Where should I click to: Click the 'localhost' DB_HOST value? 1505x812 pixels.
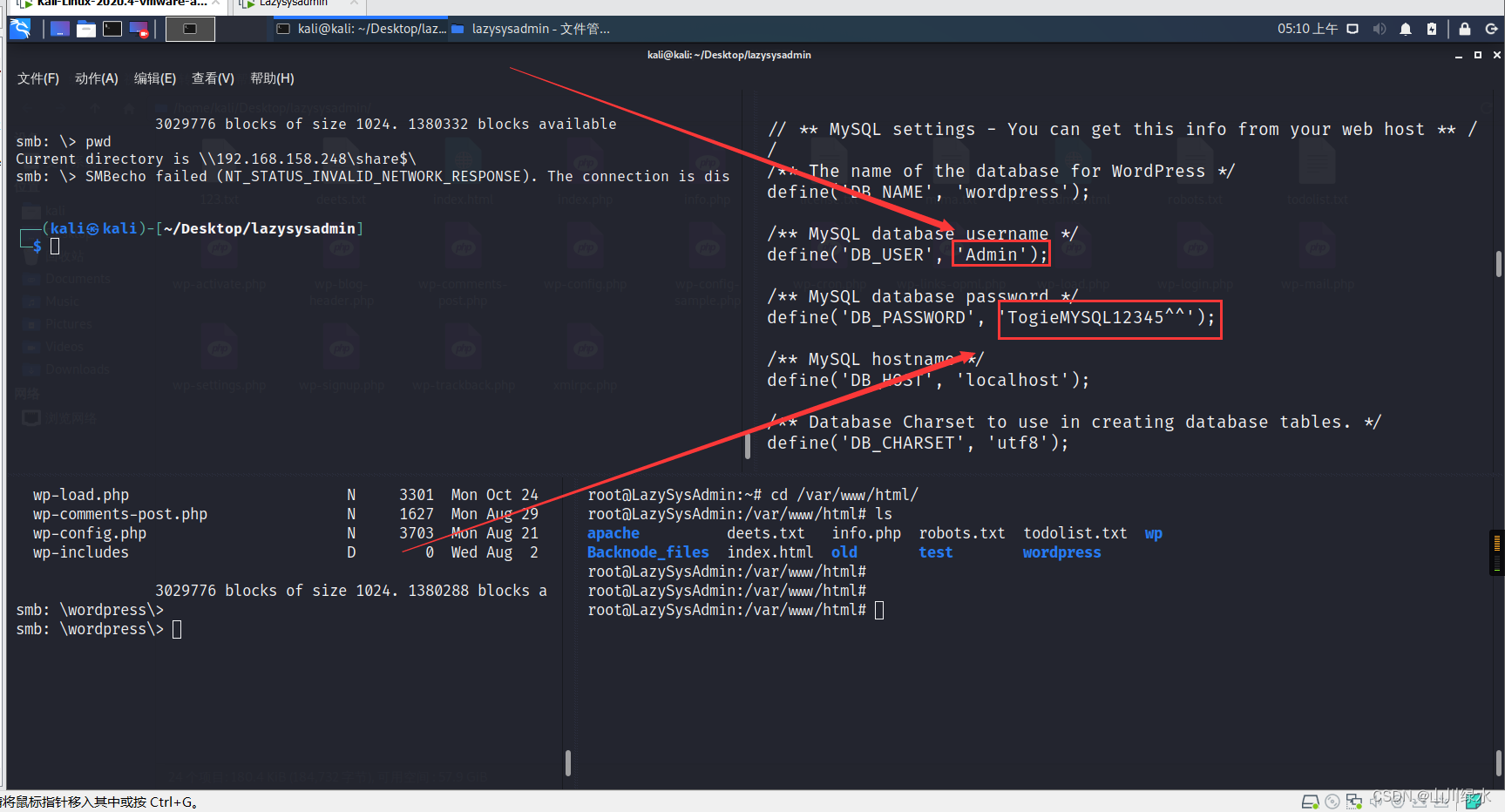1012,380
